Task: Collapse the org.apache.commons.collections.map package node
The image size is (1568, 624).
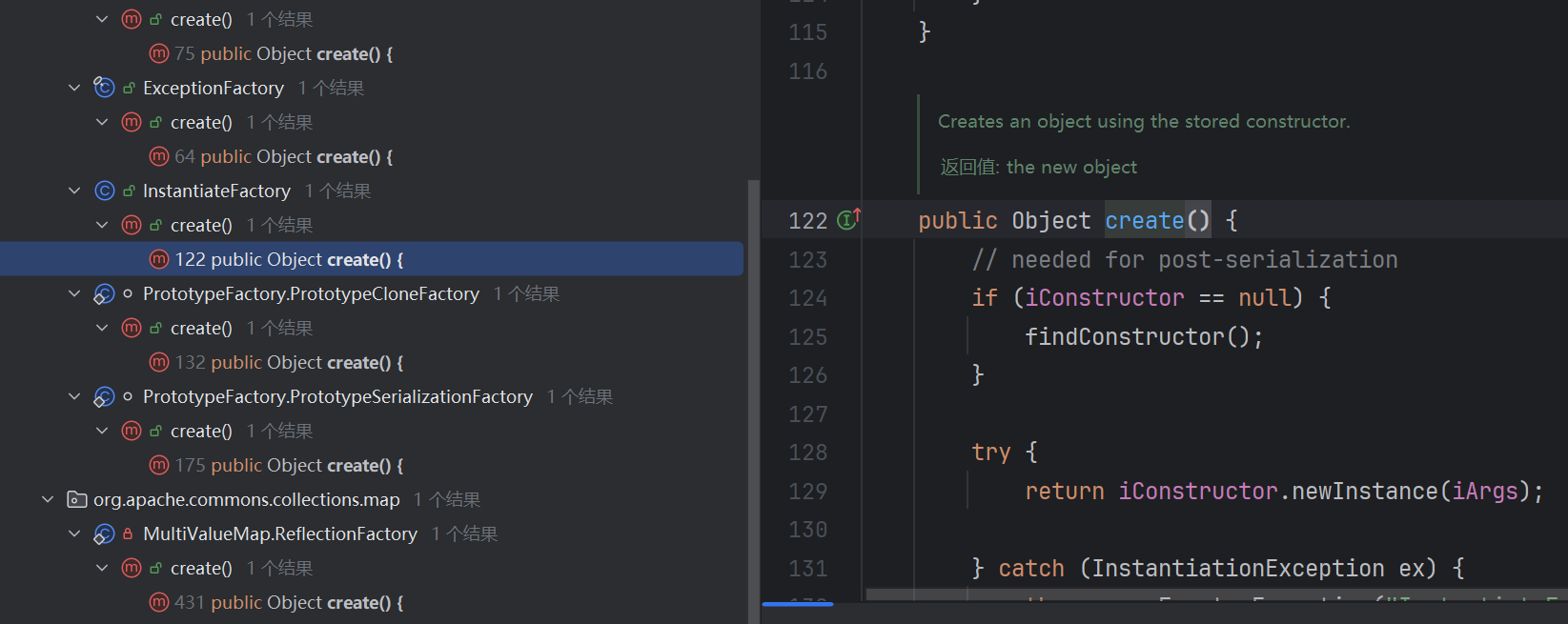Action: pyautogui.click(x=48, y=499)
